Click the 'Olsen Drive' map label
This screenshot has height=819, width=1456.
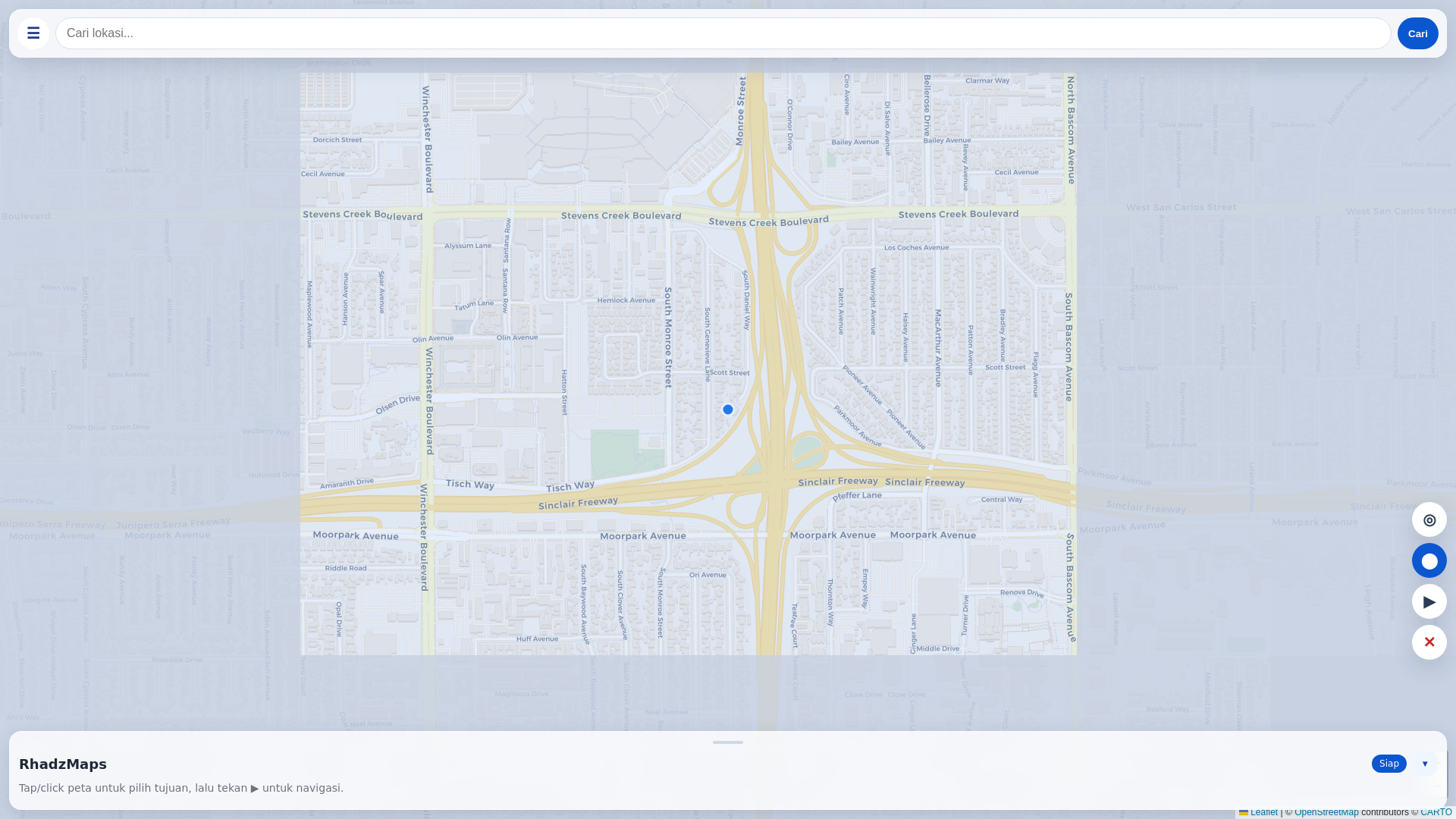398,404
